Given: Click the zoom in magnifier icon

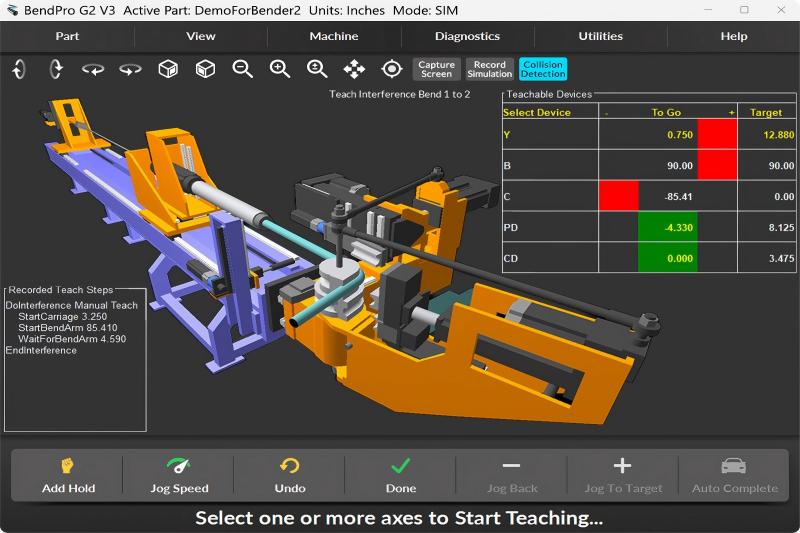Looking at the screenshot, I should 280,69.
